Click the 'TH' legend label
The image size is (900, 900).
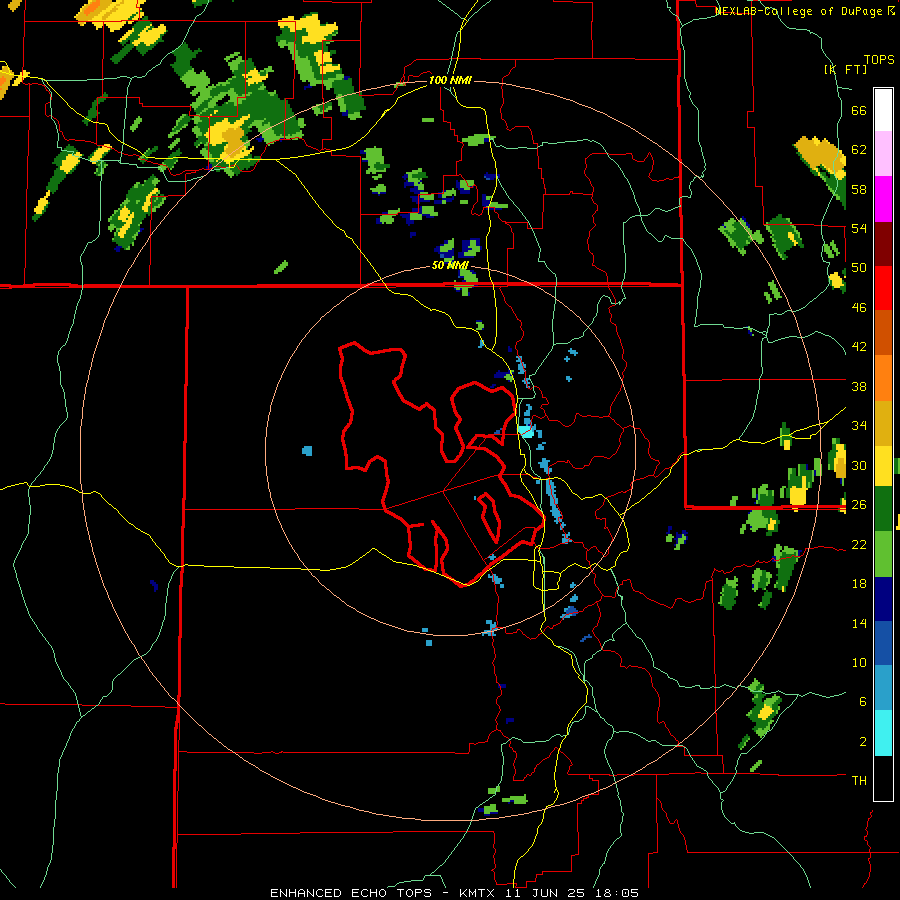859,781
